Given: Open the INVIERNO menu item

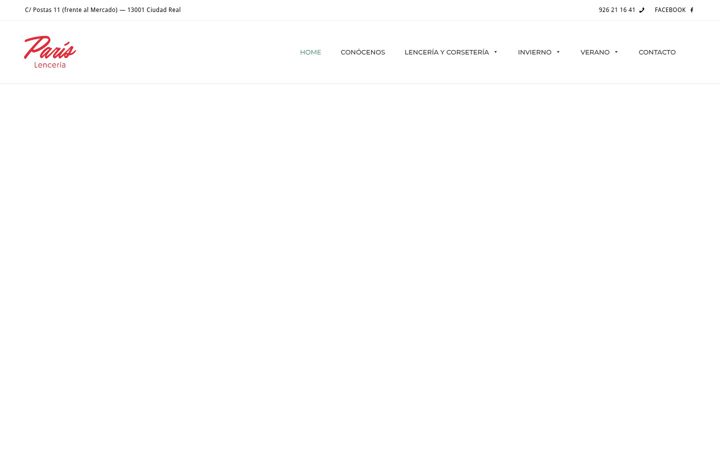Looking at the screenshot, I should [534, 52].
